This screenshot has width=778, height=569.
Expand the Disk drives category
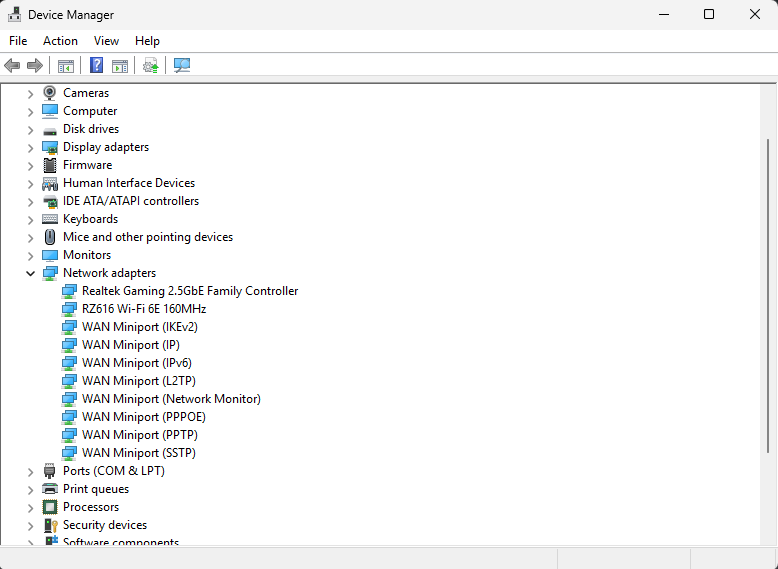pyautogui.click(x=30, y=129)
